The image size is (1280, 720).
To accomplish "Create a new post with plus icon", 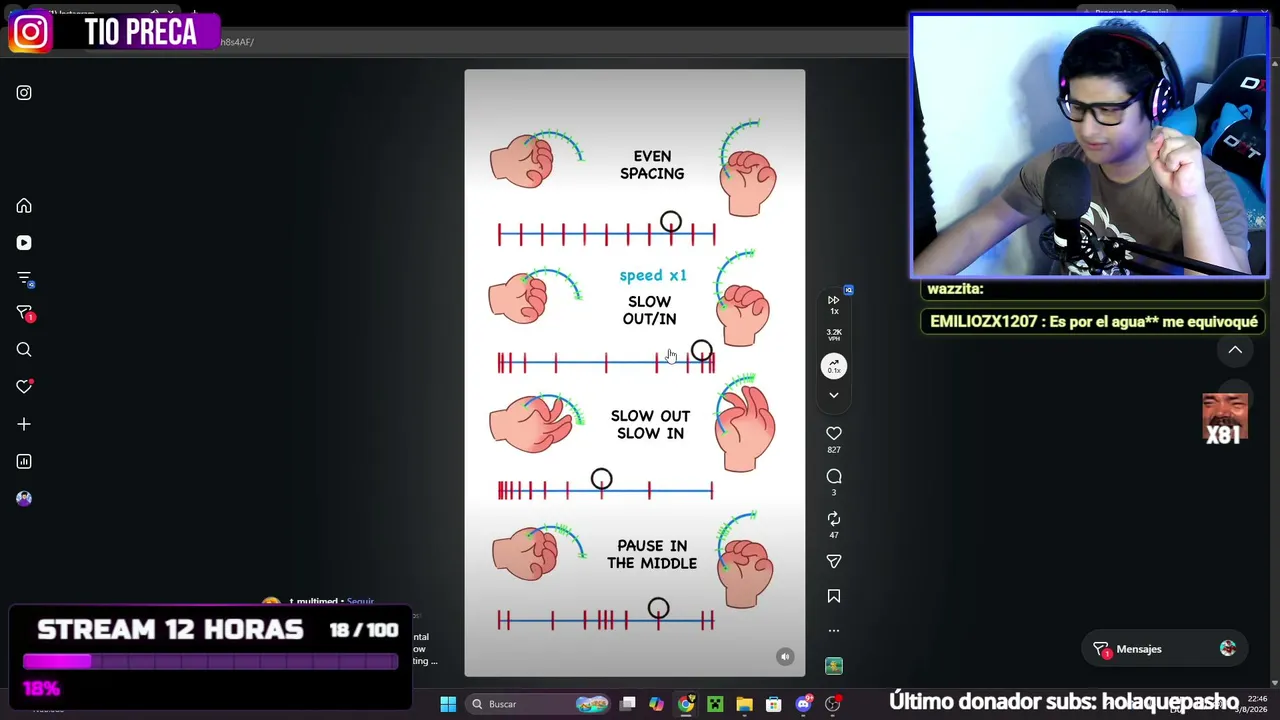I will [x=24, y=424].
